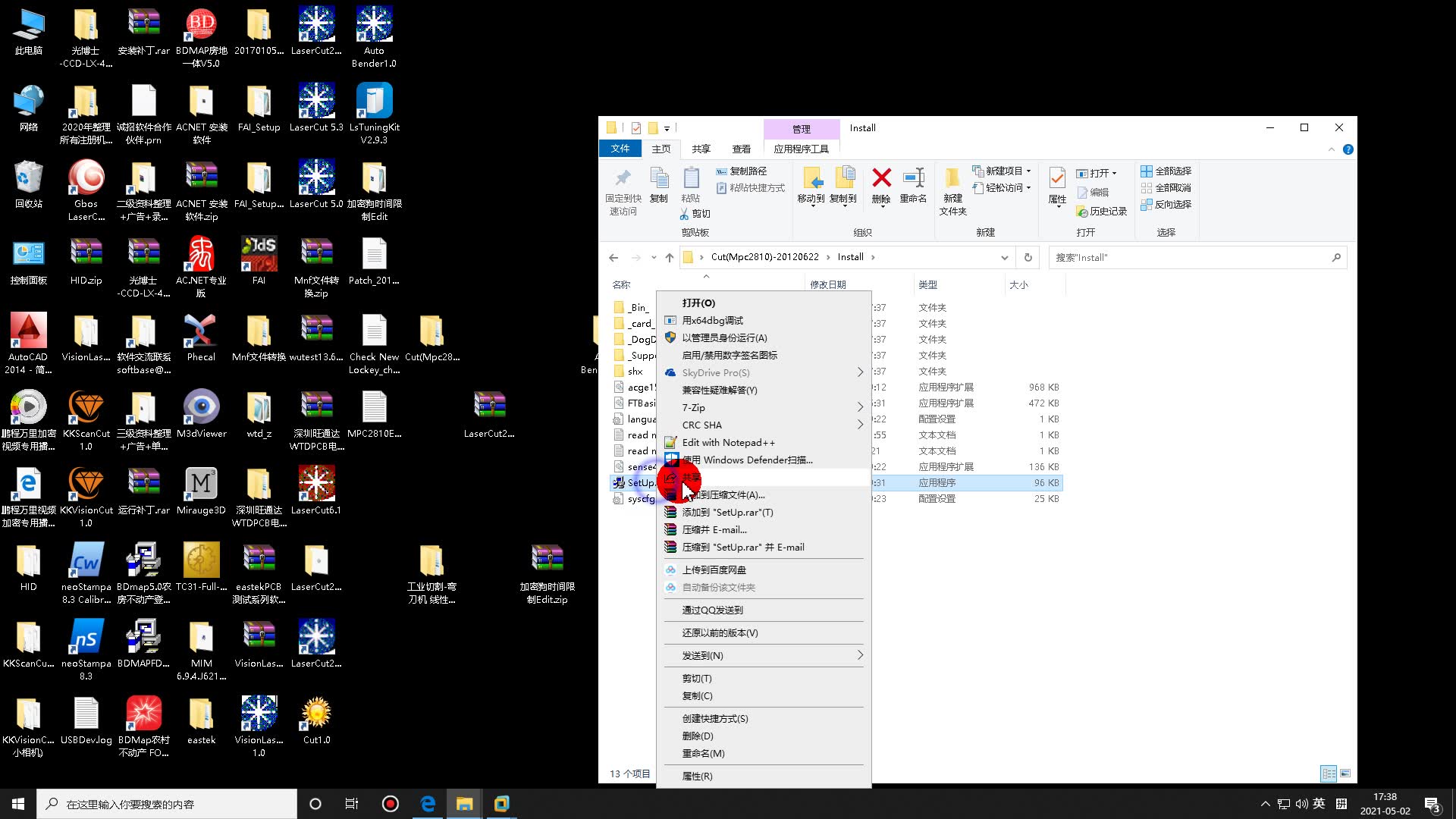Screen dimensions: 1456x819
Task: Open the address bar history dropdown
Action: pos(1005,258)
